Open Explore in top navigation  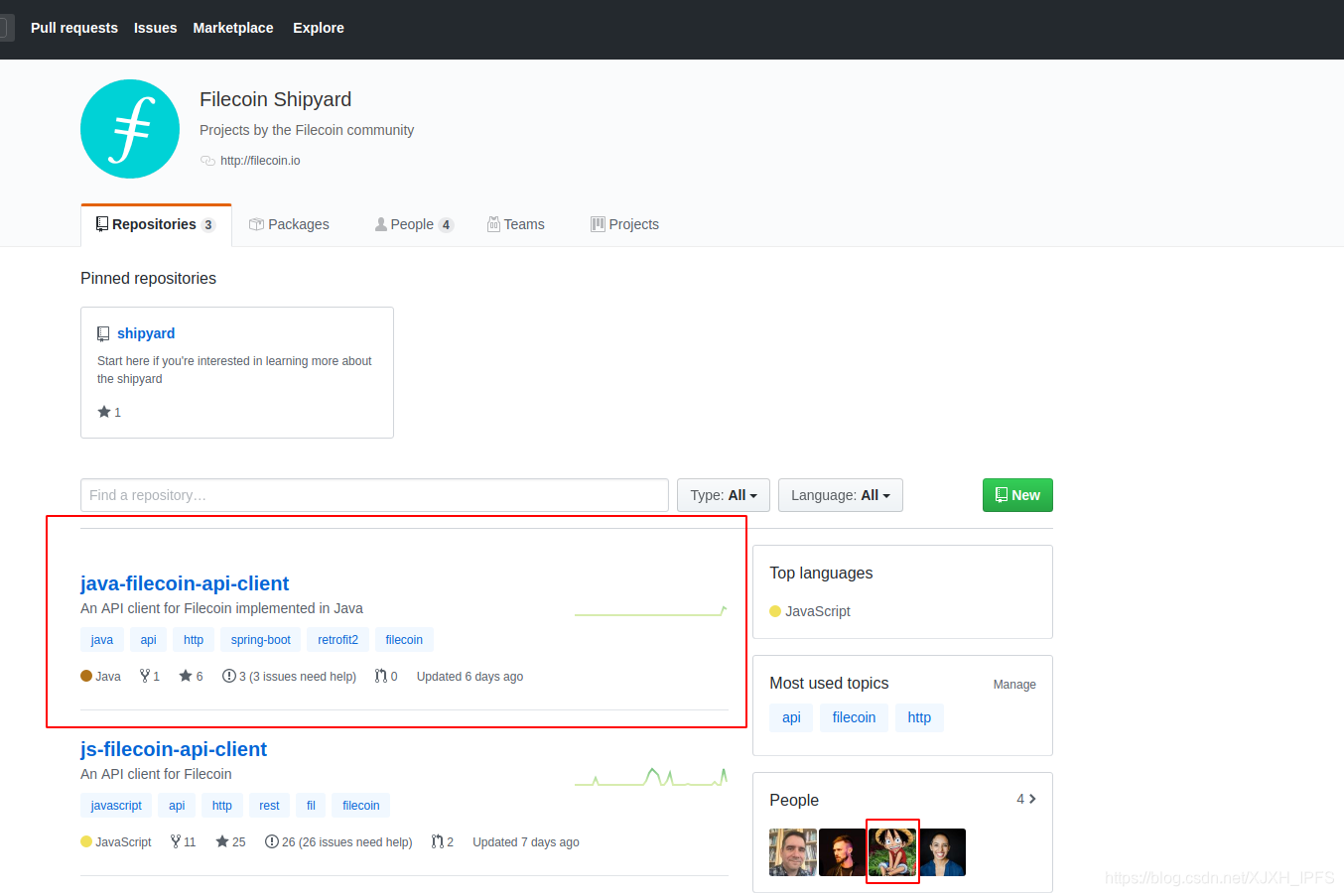pyautogui.click(x=319, y=28)
